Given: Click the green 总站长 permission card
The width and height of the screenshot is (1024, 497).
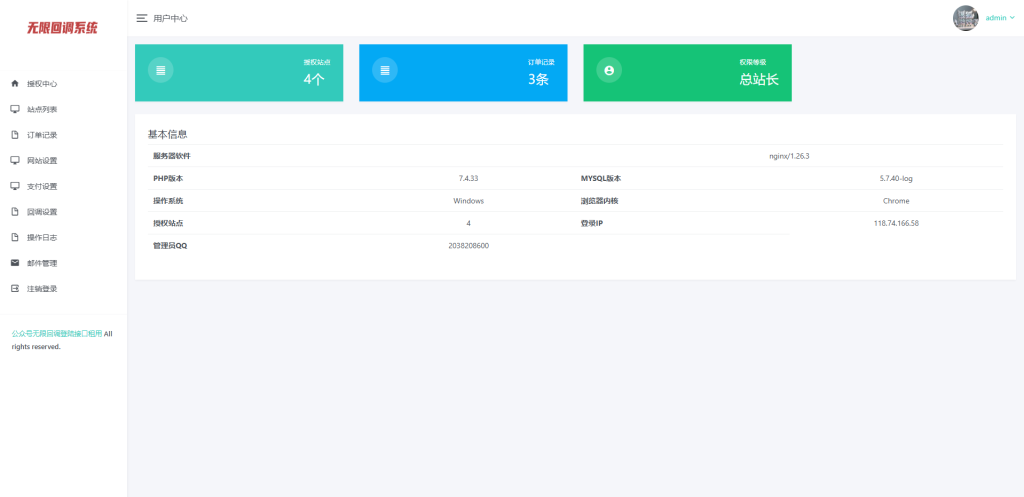Looking at the screenshot, I should (x=687, y=73).
